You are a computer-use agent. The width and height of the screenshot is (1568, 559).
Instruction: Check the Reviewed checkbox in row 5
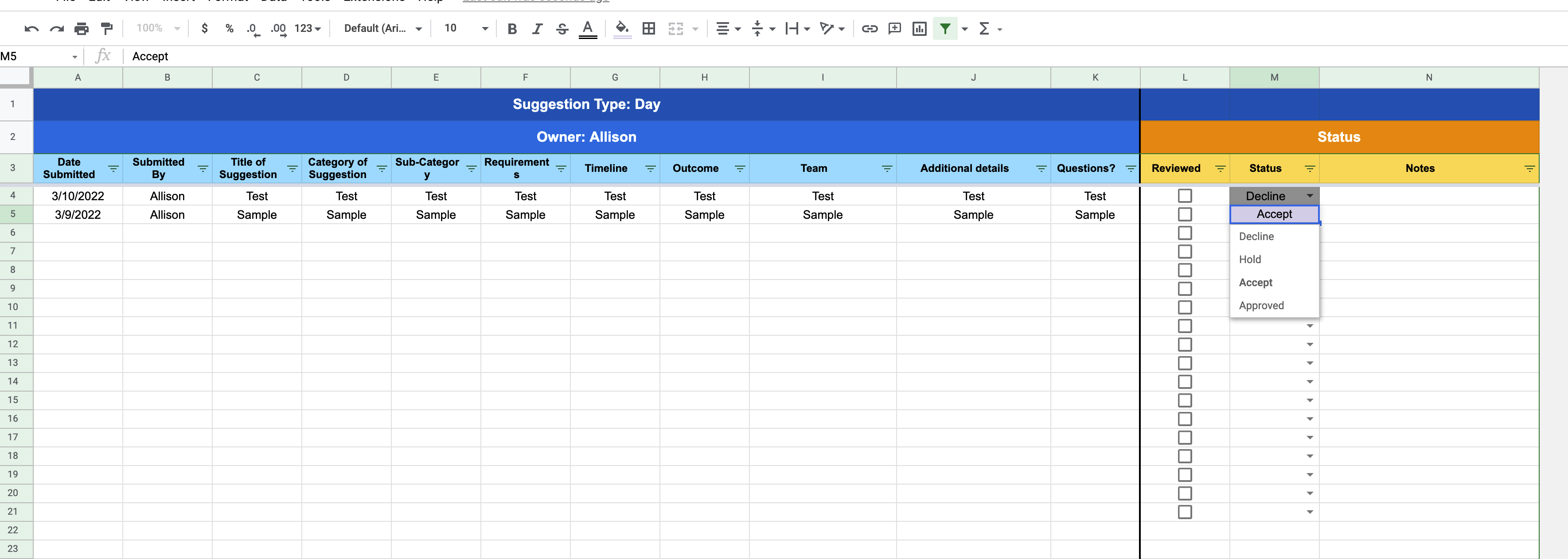point(1185,215)
